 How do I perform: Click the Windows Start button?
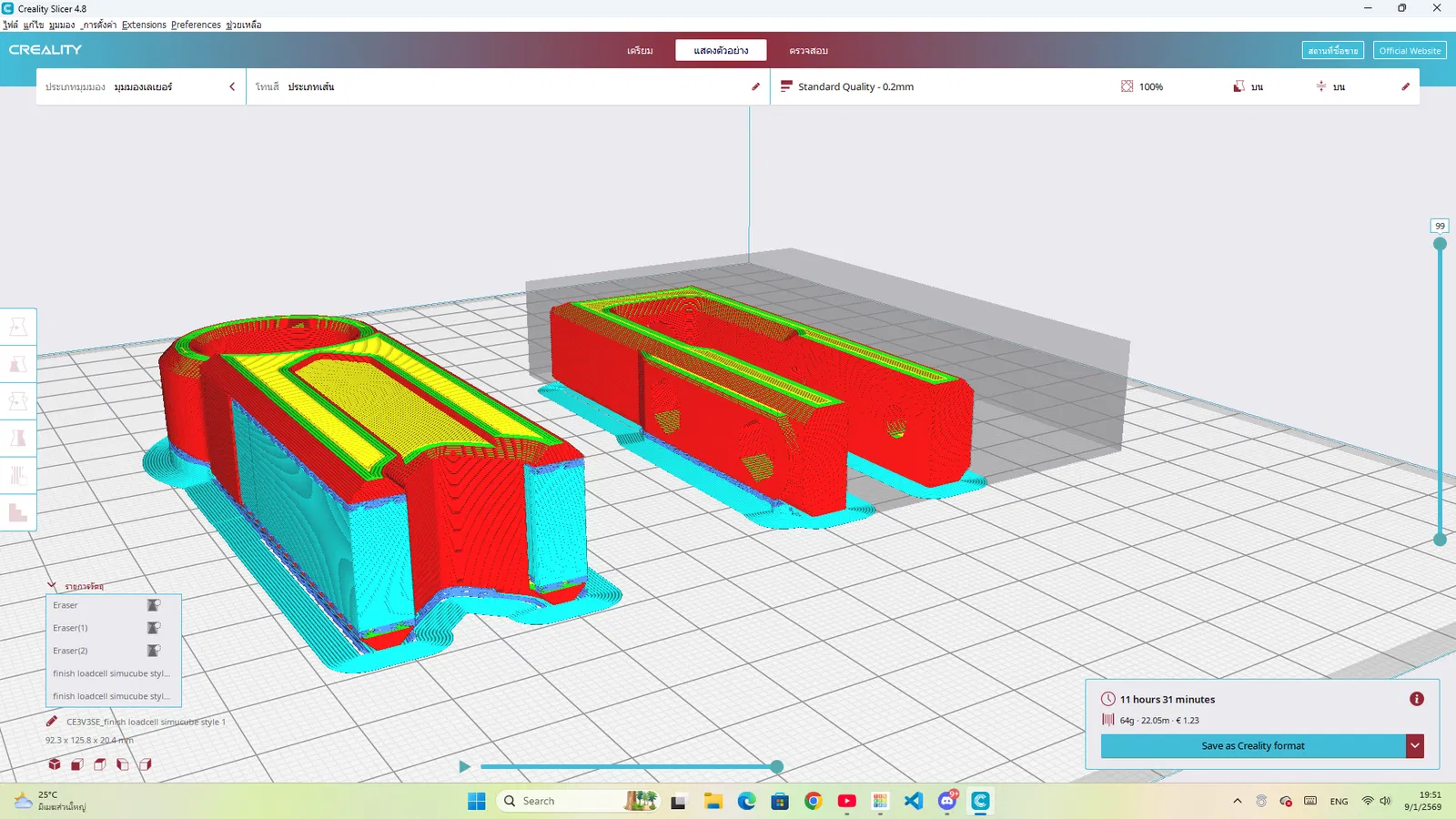[477, 801]
